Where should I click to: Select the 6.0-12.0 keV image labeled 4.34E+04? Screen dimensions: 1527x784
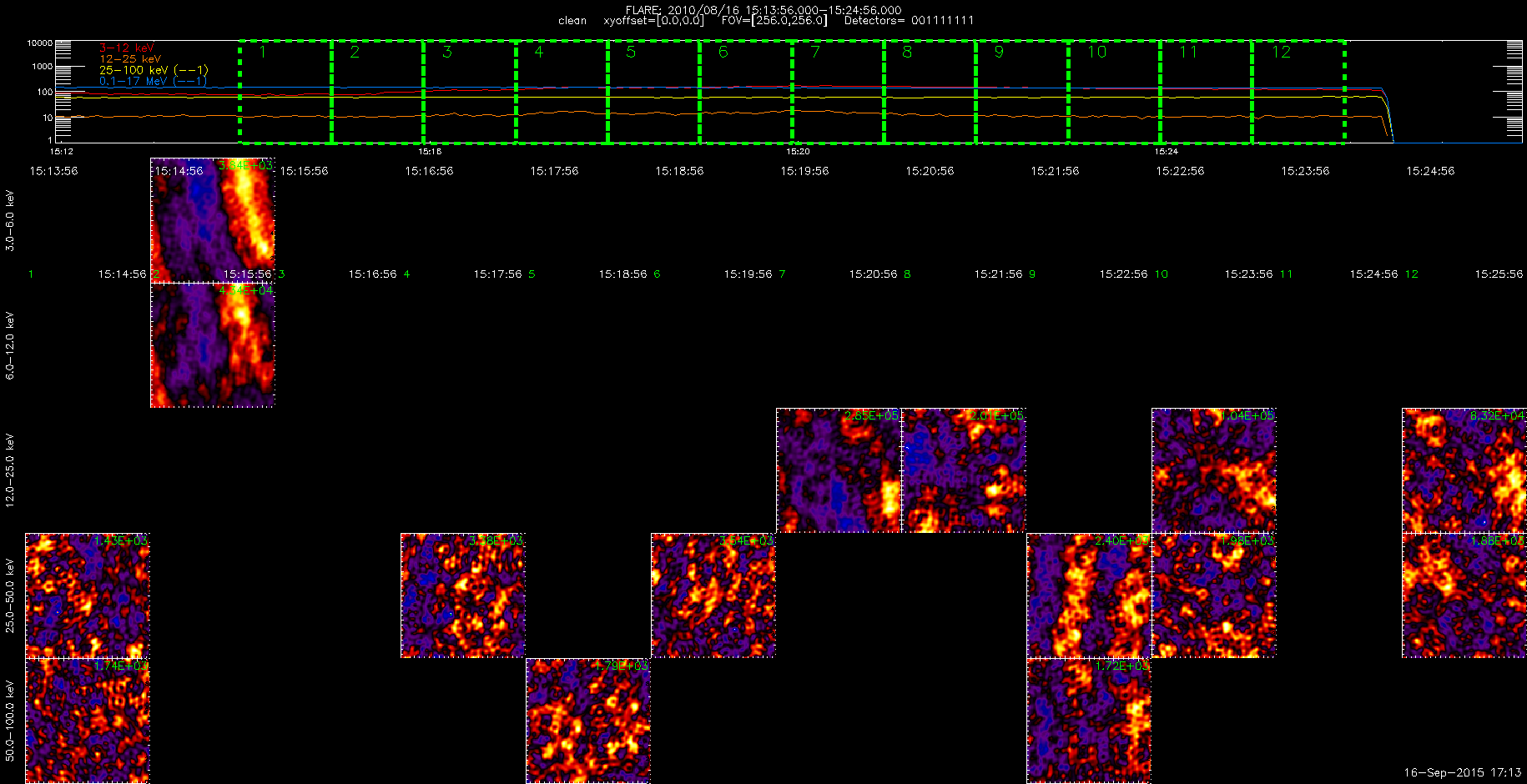click(x=213, y=345)
